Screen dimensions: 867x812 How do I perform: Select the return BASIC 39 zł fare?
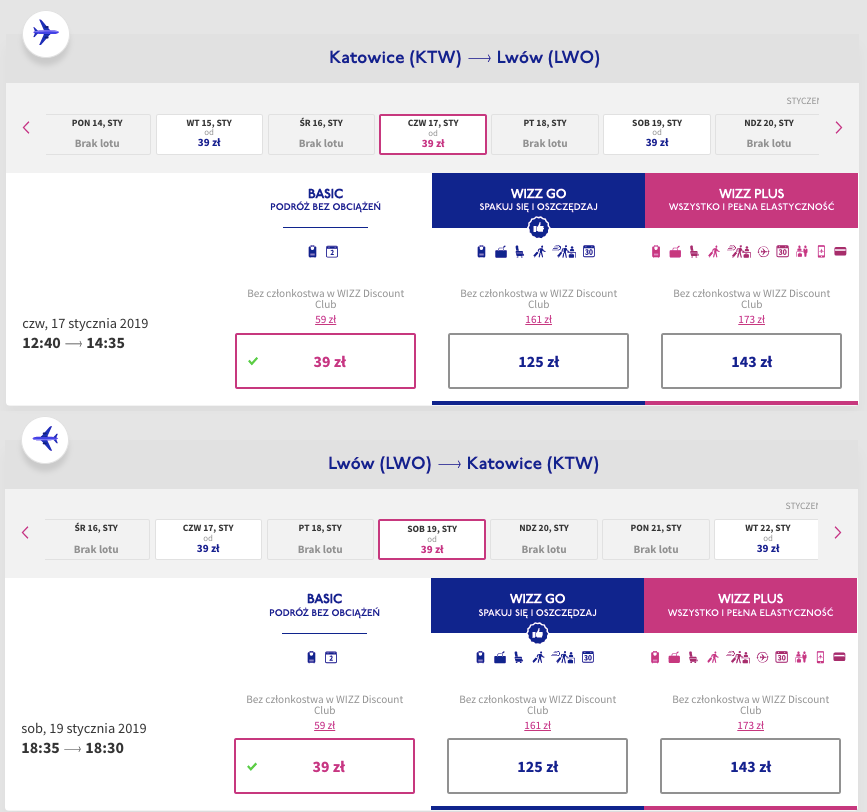(x=324, y=767)
